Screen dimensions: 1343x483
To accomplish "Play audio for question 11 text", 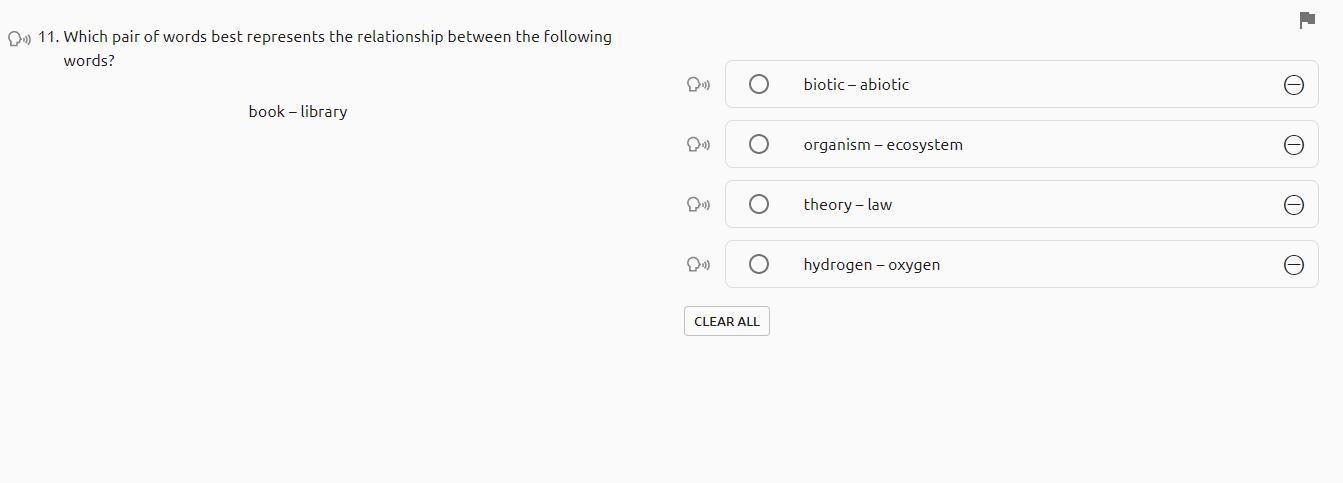I will point(19,38).
